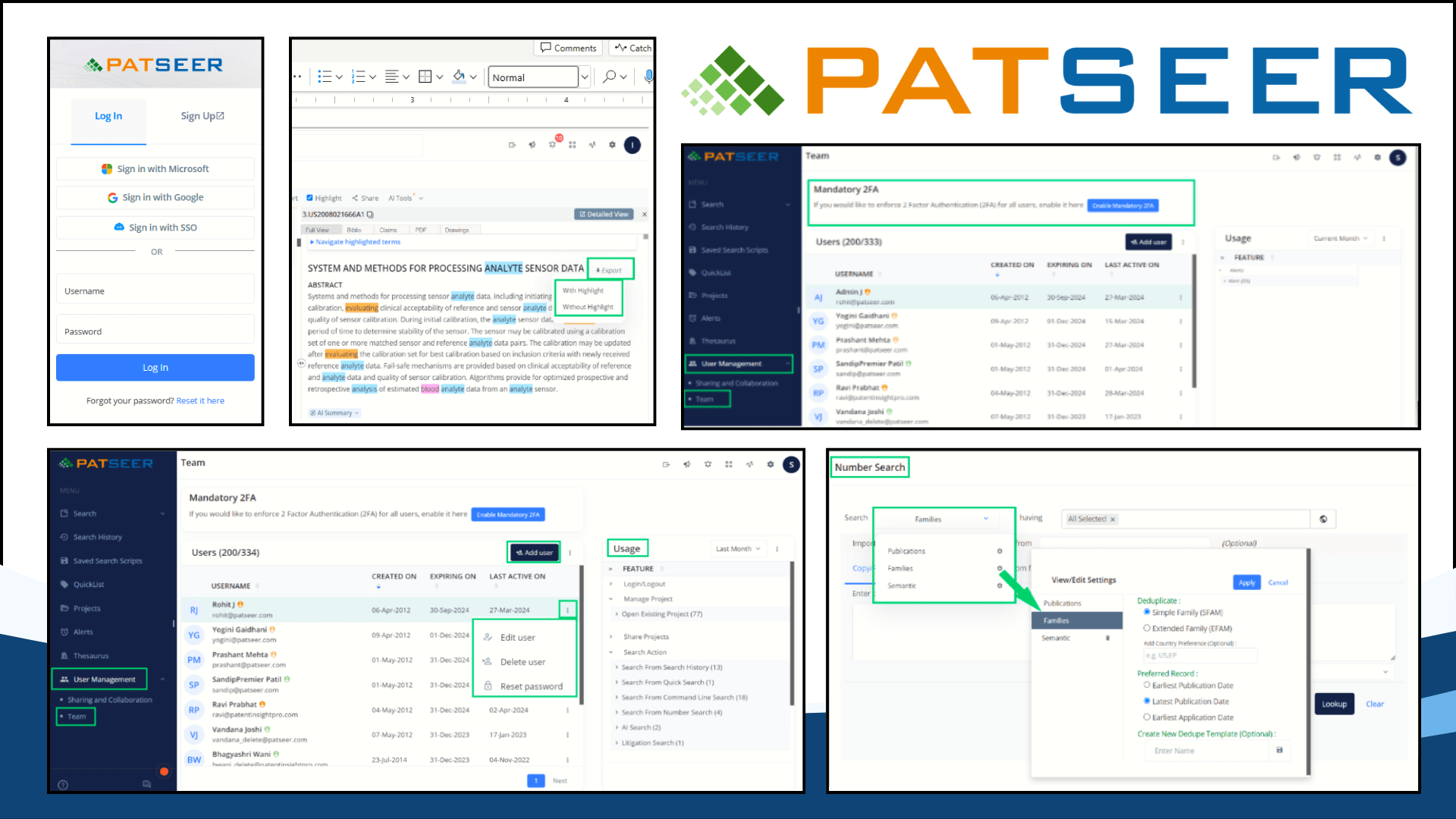
Task: Select Simple Family (SFAM) radio button
Action: click(1147, 612)
